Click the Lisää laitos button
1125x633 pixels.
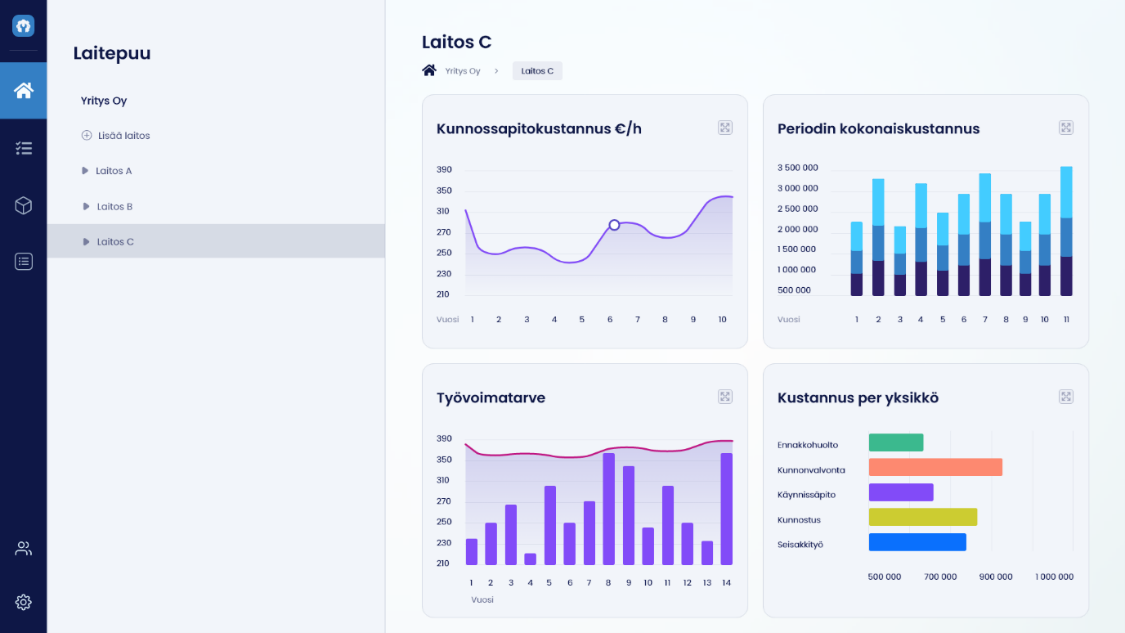(116, 135)
